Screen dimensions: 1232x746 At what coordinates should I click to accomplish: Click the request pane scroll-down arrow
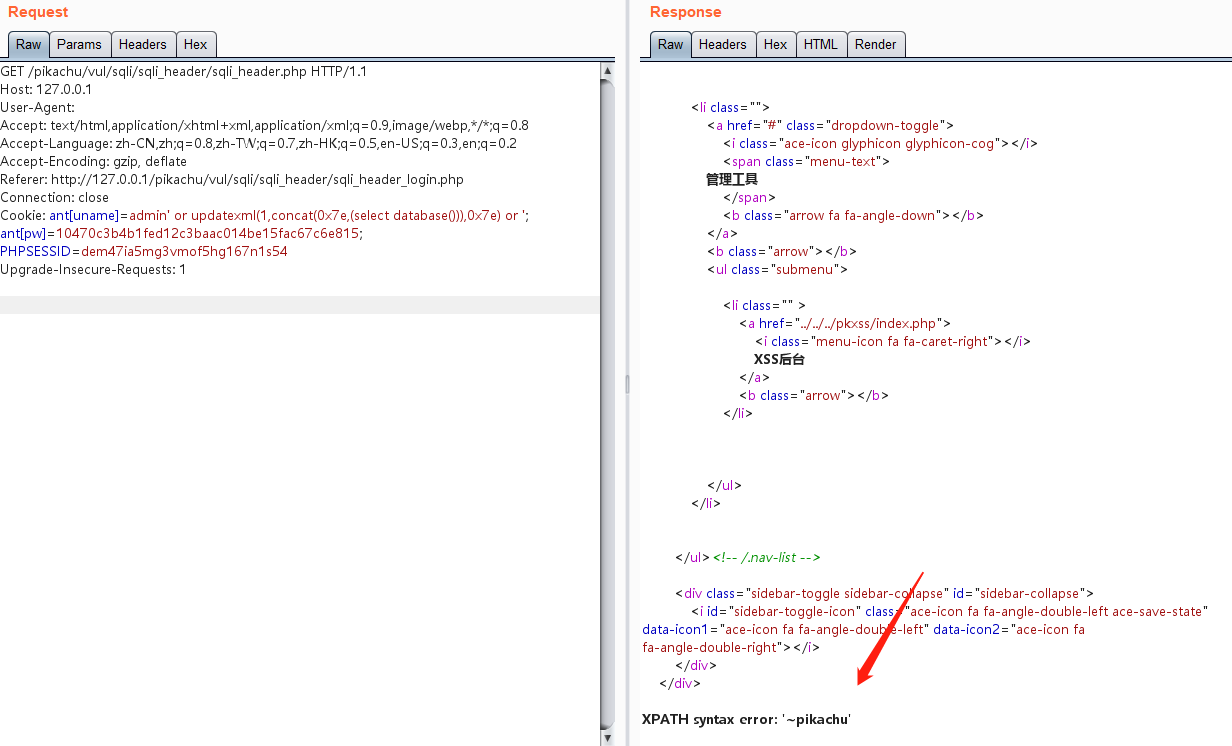(607, 738)
